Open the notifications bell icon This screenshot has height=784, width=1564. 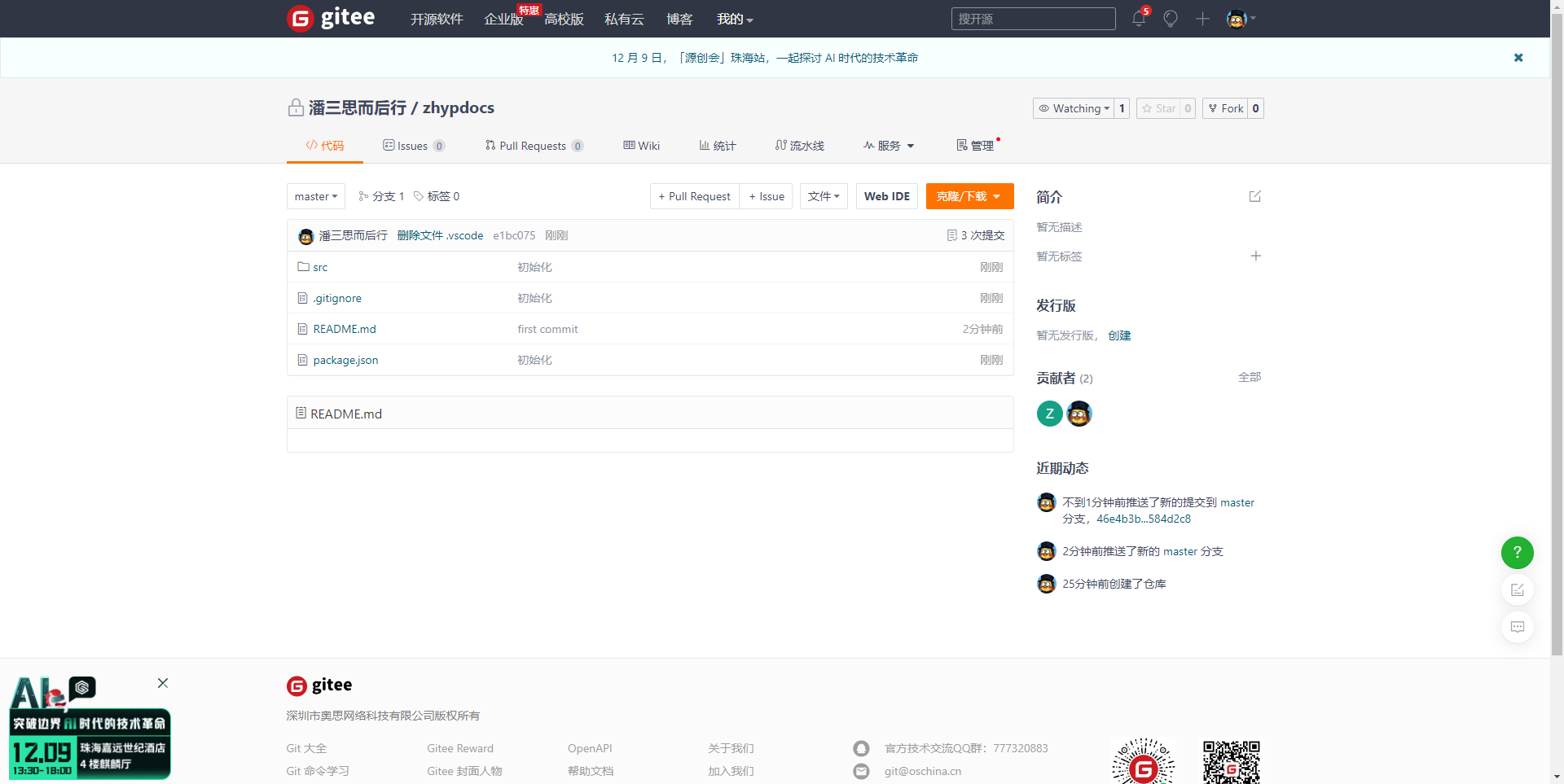coord(1138,19)
